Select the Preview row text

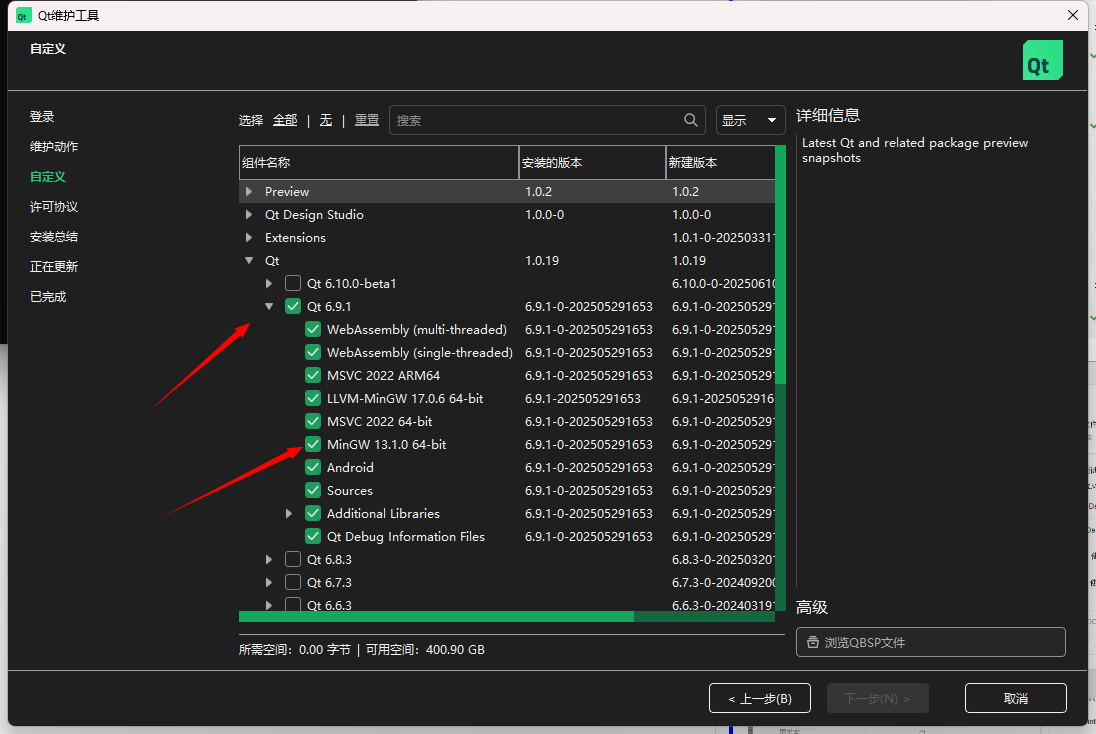[287, 192]
